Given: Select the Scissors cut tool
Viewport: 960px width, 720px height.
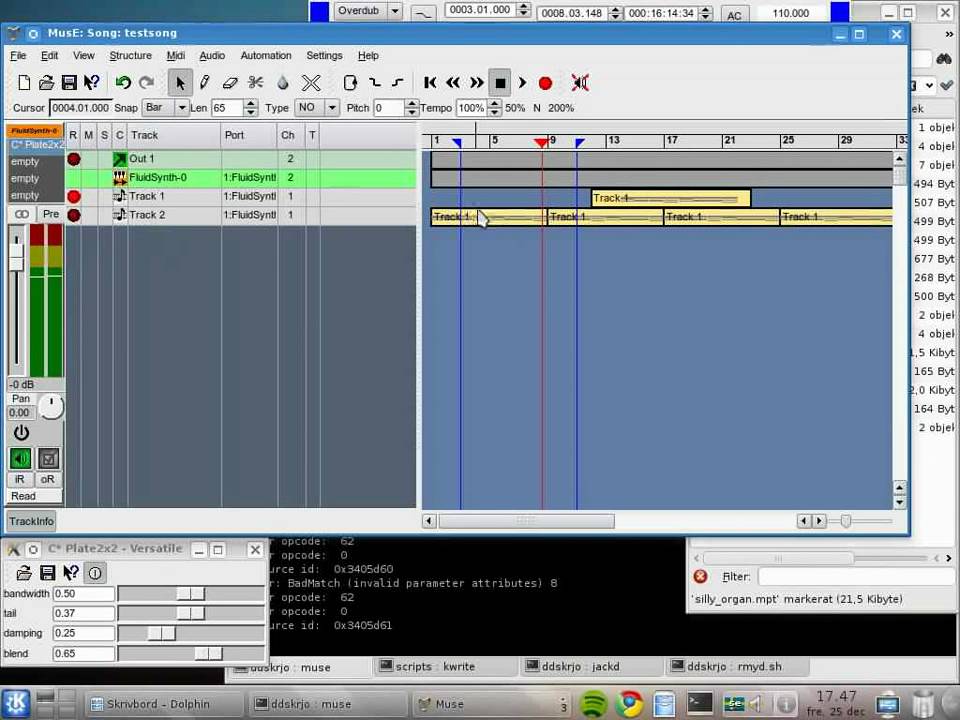Looking at the screenshot, I should (256, 83).
